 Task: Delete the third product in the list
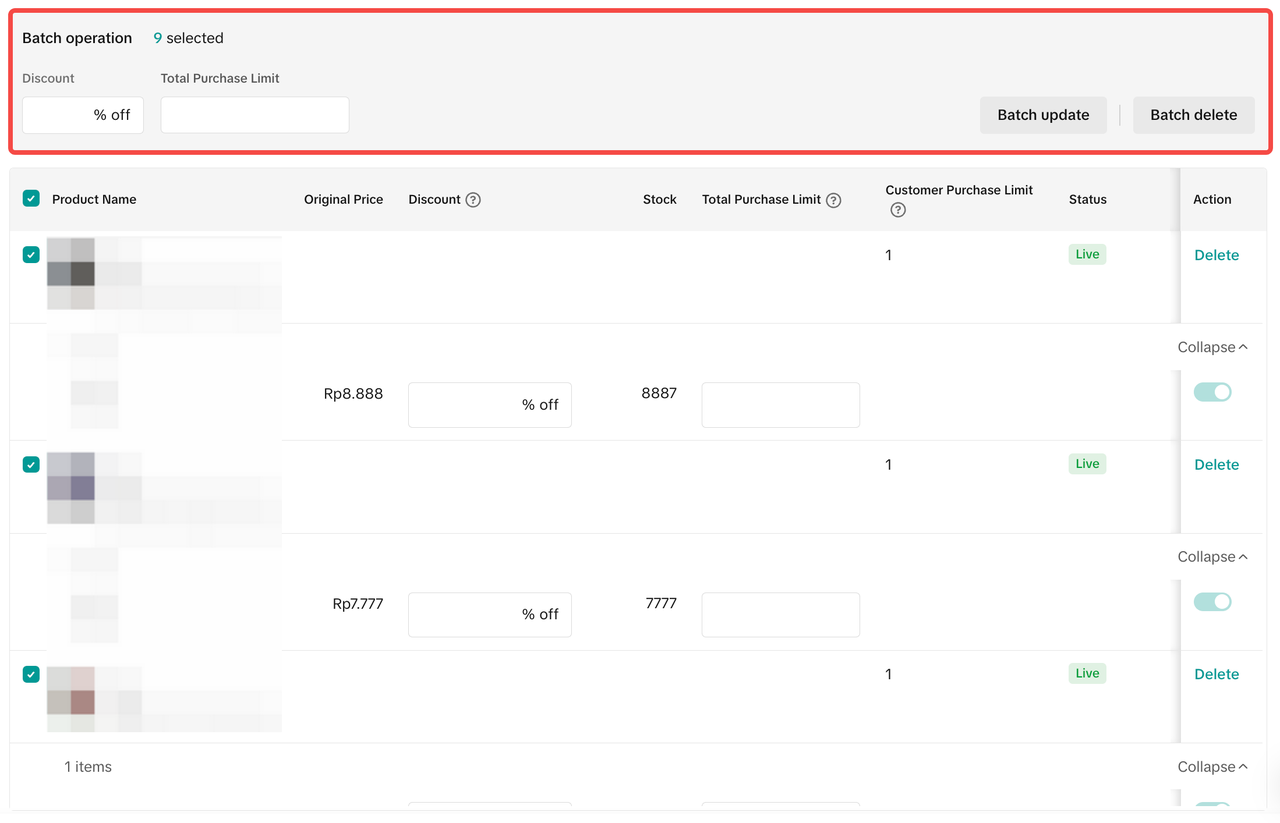tap(1216, 674)
